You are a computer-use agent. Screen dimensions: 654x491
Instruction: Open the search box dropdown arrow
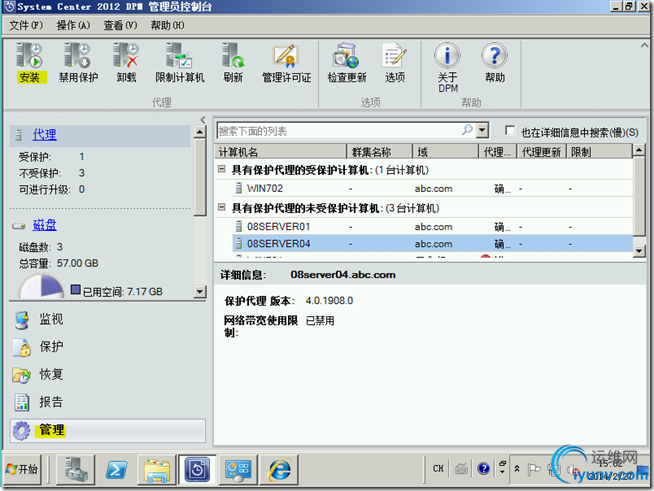tap(482, 130)
